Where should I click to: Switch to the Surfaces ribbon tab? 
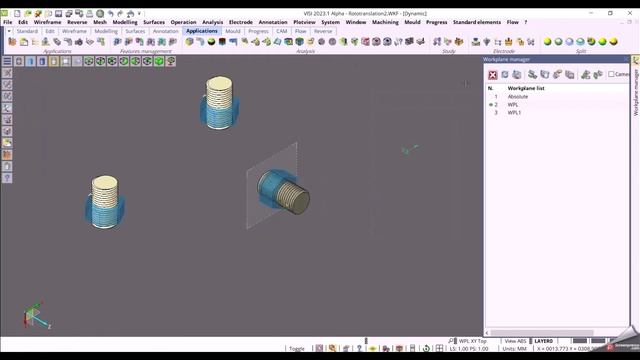135,31
